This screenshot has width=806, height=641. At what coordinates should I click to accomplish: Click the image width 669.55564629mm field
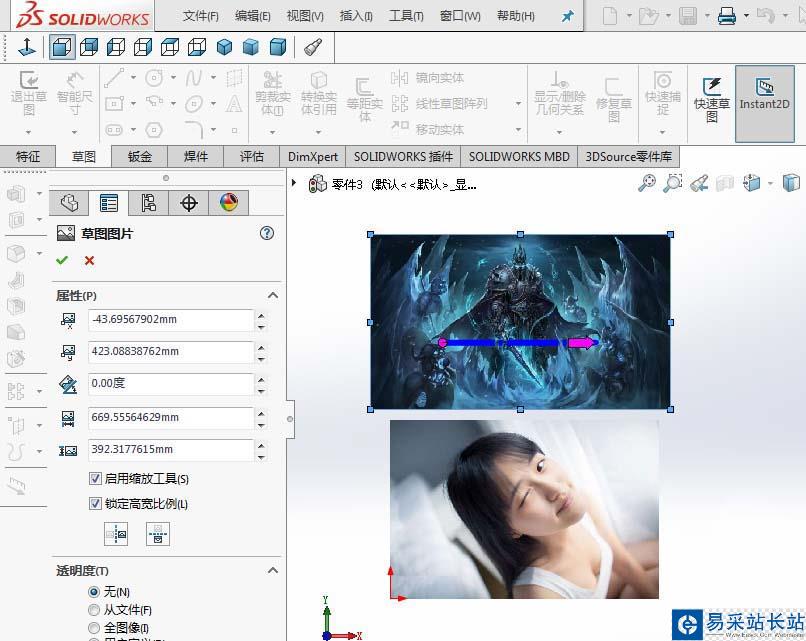(x=171, y=417)
